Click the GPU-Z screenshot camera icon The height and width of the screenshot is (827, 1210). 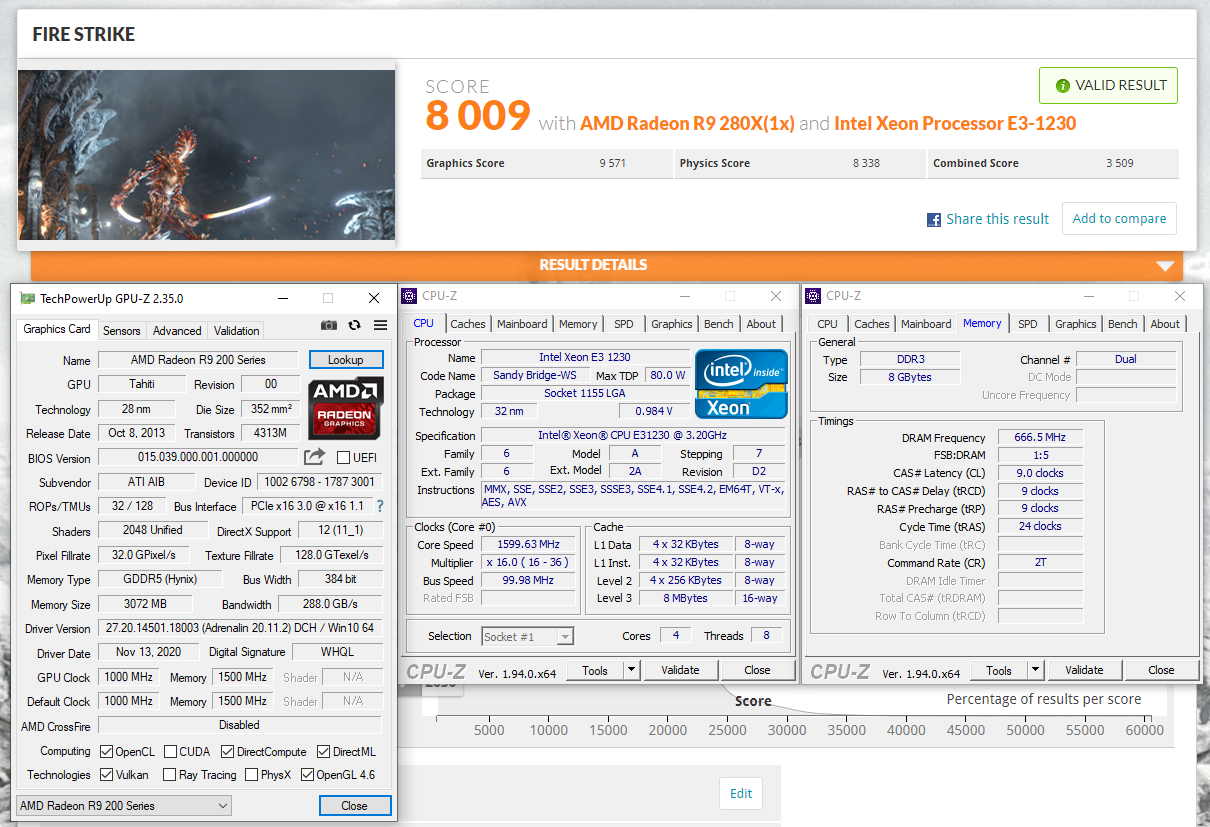click(x=329, y=326)
